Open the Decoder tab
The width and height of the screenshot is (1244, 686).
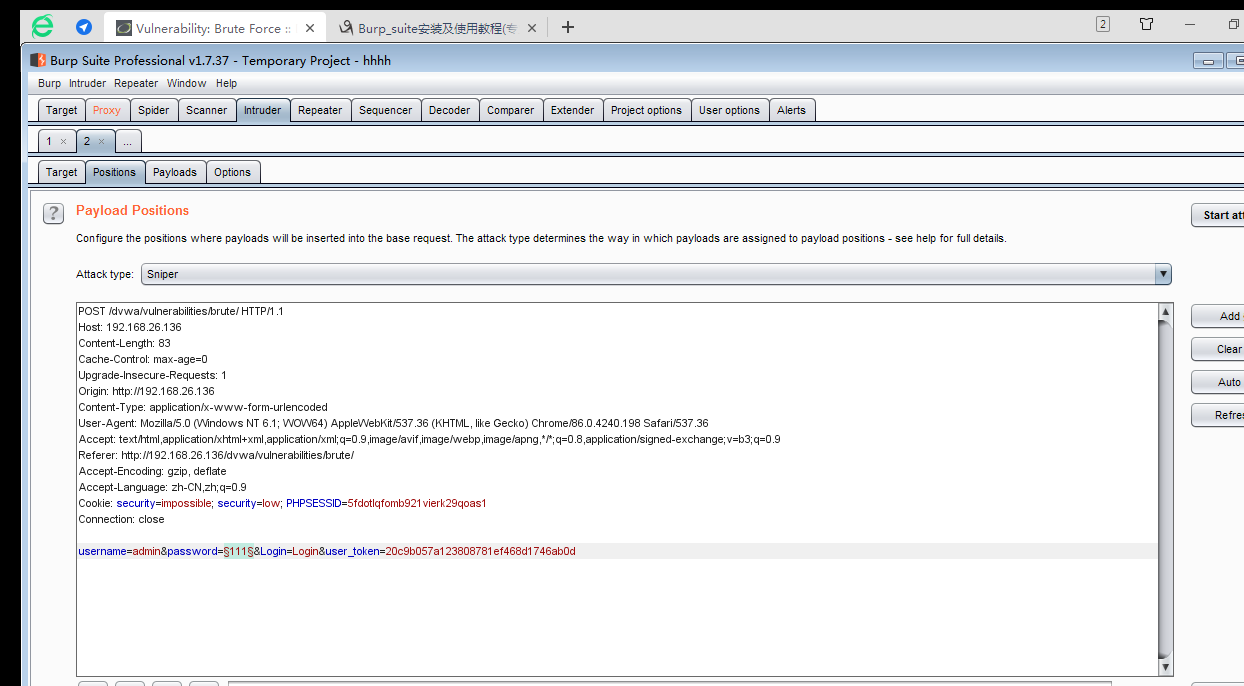(x=450, y=110)
